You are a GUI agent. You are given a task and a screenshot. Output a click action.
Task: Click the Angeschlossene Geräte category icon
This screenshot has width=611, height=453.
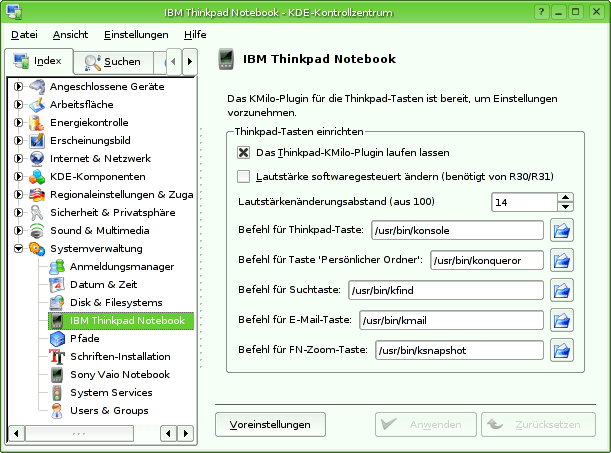coord(37,86)
